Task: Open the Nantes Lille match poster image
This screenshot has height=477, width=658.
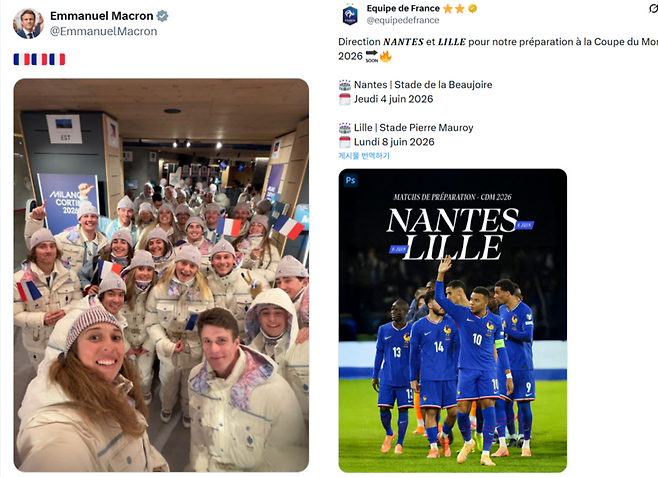Action: click(453, 321)
